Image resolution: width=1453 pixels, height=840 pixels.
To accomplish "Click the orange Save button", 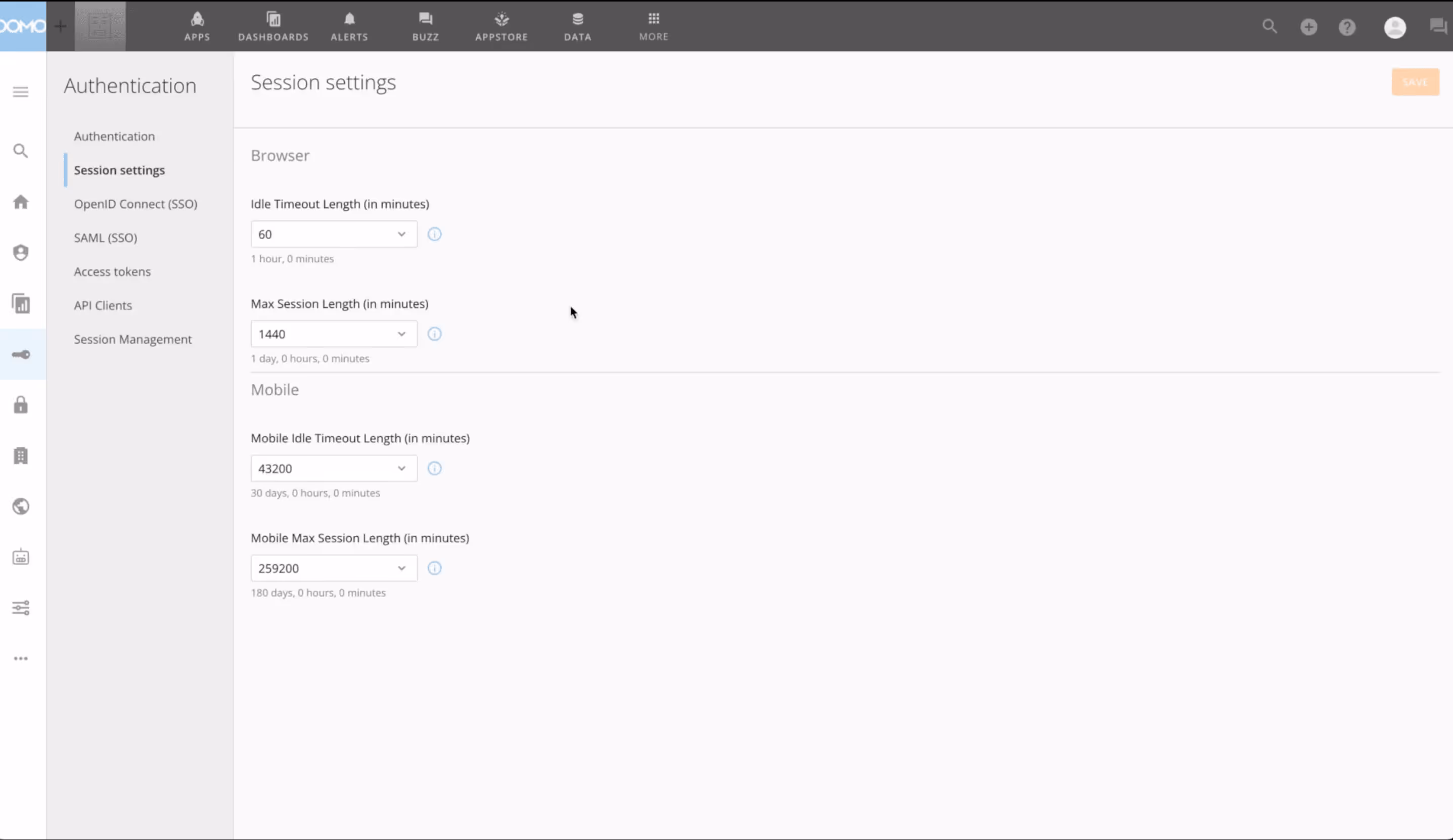I will (x=1415, y=82).
